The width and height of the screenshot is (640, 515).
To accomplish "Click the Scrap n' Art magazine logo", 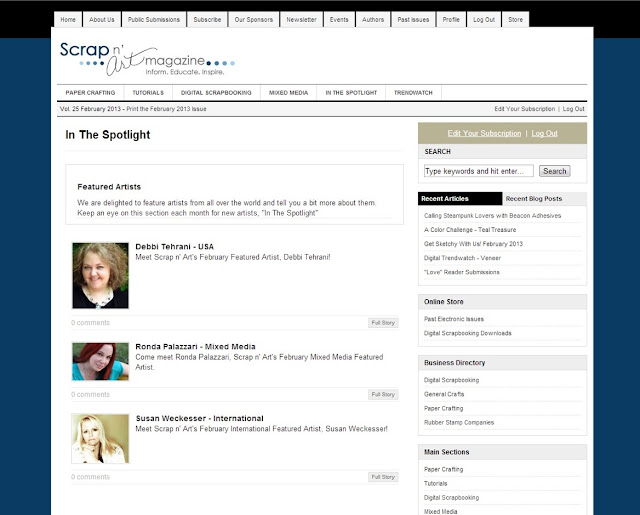I will point(147,59).
